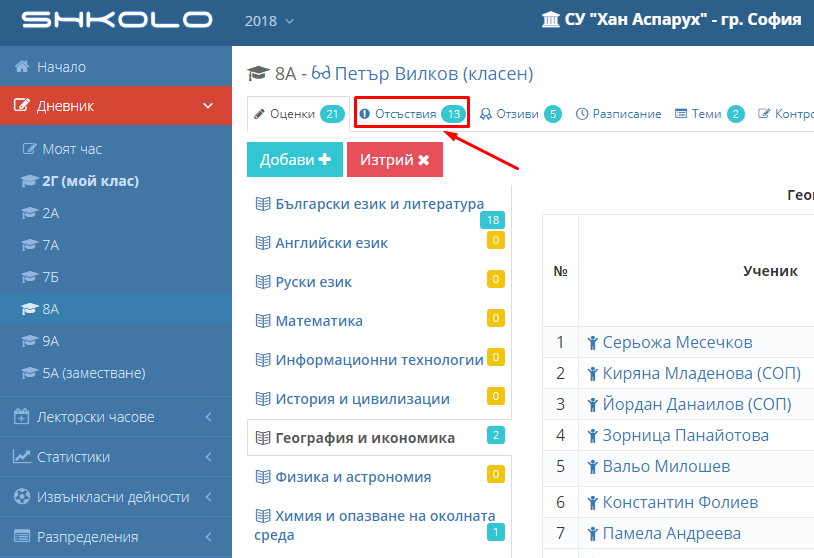Click the Ученик column header
This screenshot has width=814, height=558.
770,270
